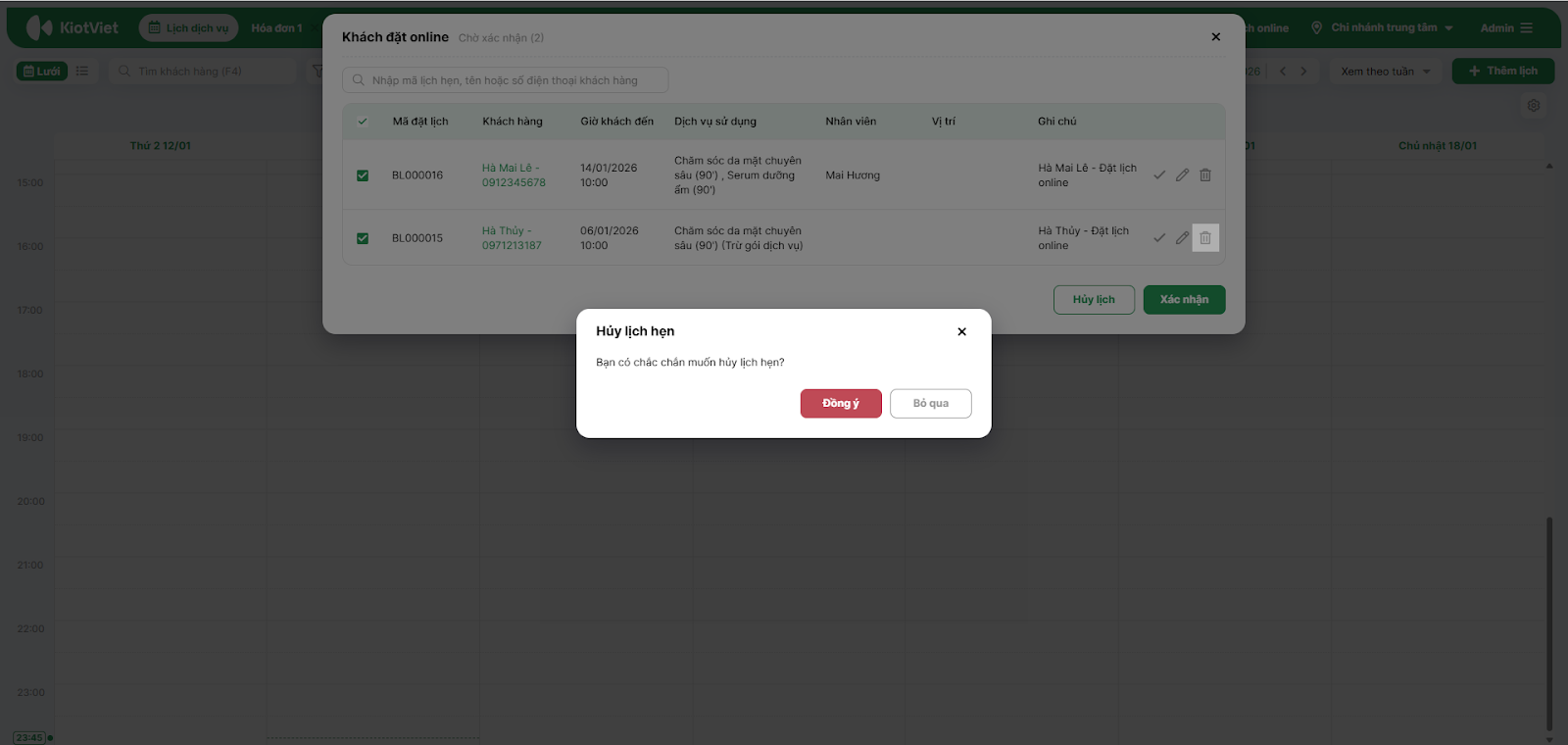Uncheck the checkbox for booking BL000015
Image resolution: width=1568 pixels, height=745 pixels.
(363, 238)
